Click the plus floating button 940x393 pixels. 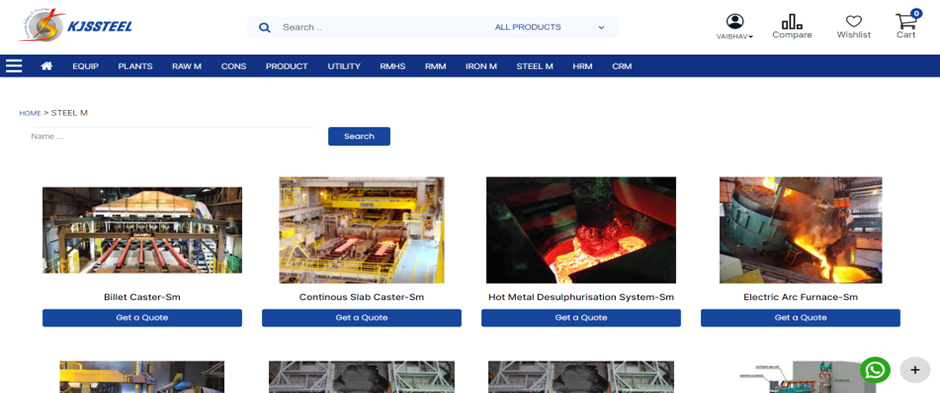tap(915, 370)
